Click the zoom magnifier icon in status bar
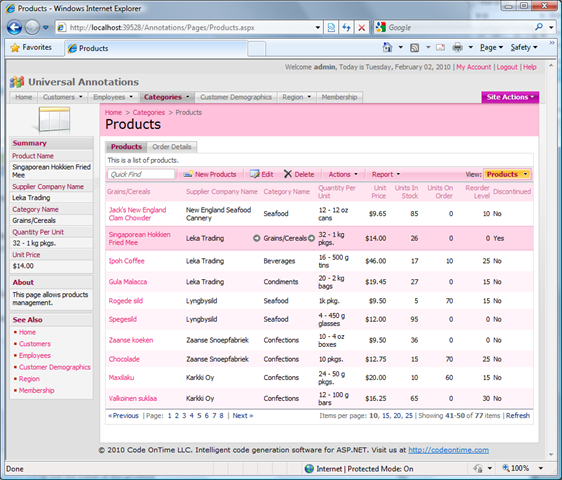 [506, 468]
